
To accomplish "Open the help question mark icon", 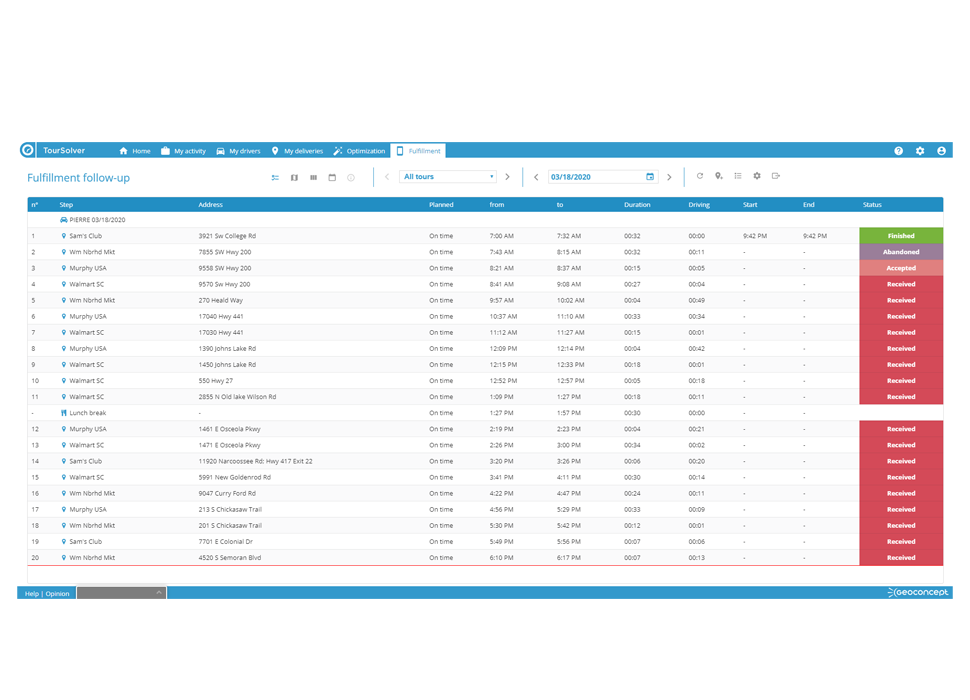I will coord(898,151).
